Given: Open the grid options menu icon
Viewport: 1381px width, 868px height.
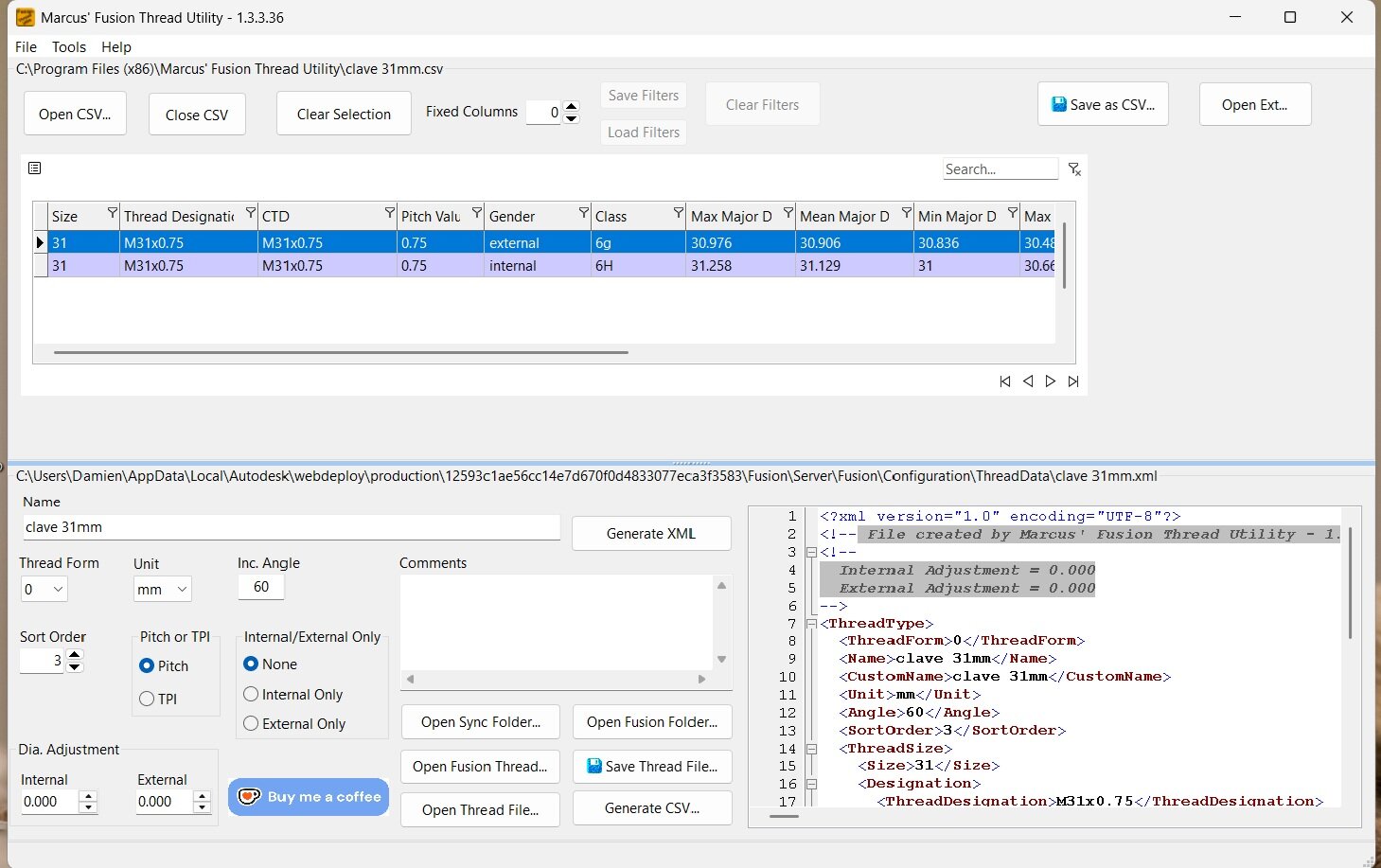Looking at the screenshot, I should (34, 168).
